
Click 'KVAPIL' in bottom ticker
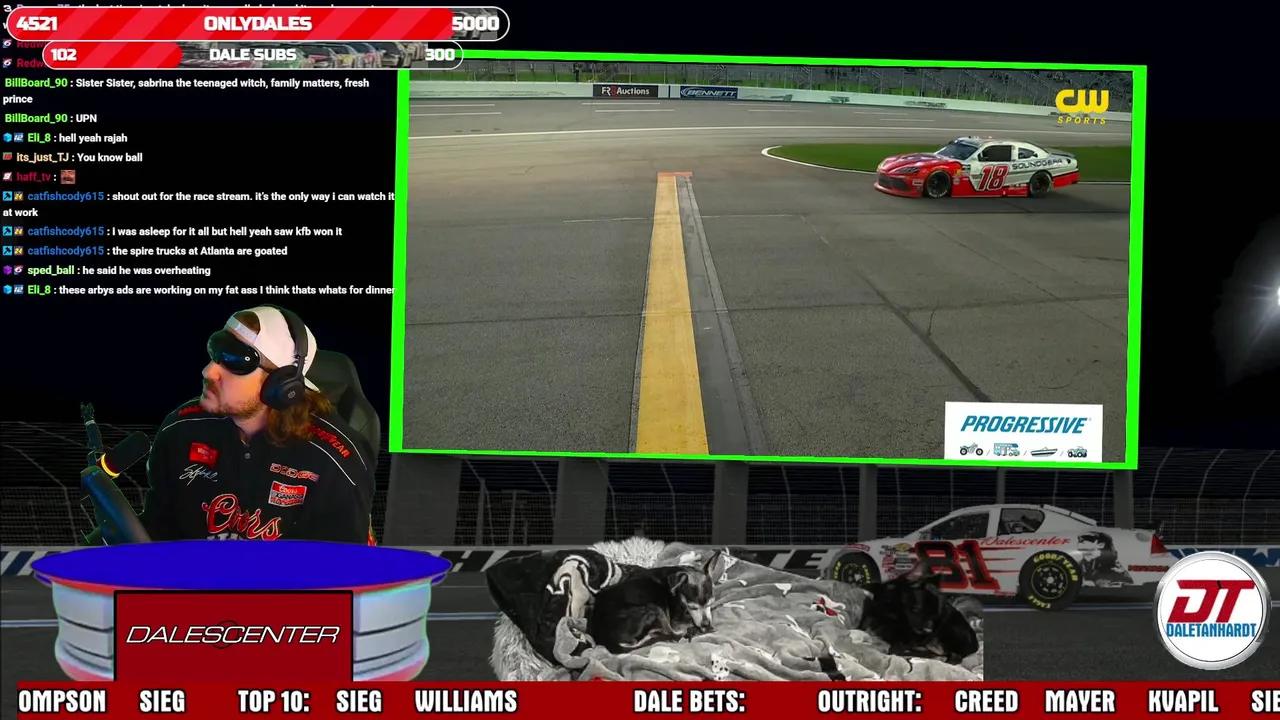point(1183,702)
